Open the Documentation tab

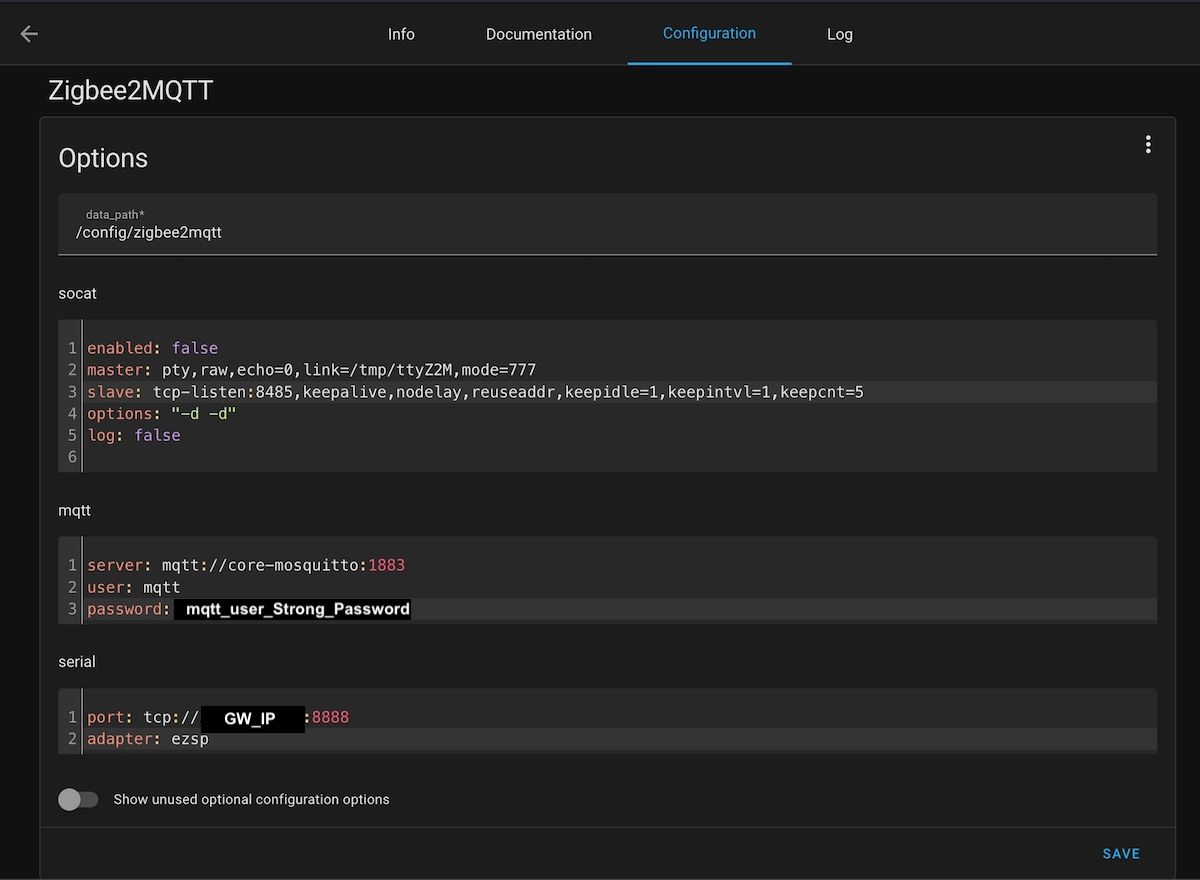538,34
